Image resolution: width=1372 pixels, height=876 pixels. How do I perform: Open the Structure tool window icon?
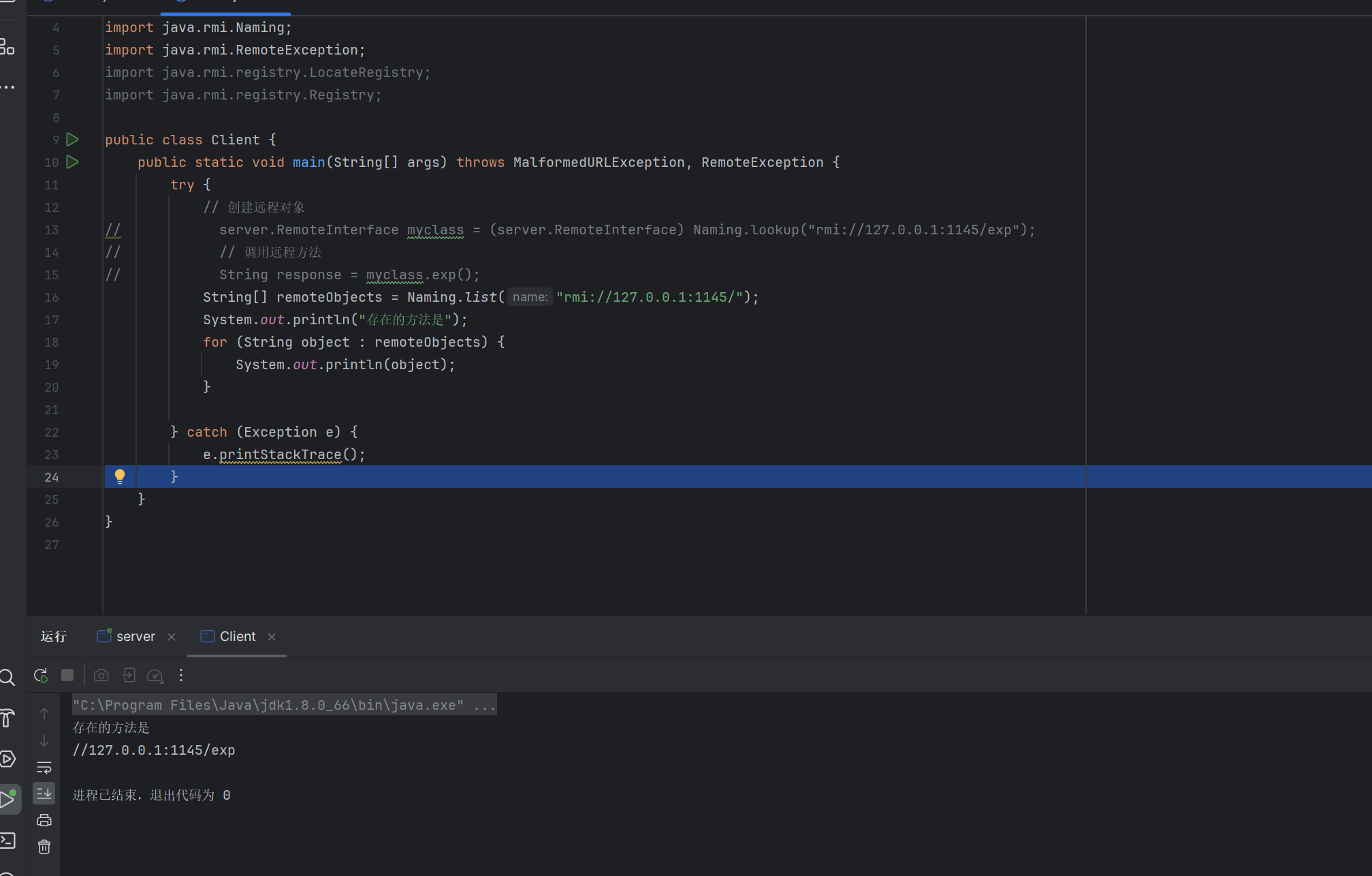[7, 47]
